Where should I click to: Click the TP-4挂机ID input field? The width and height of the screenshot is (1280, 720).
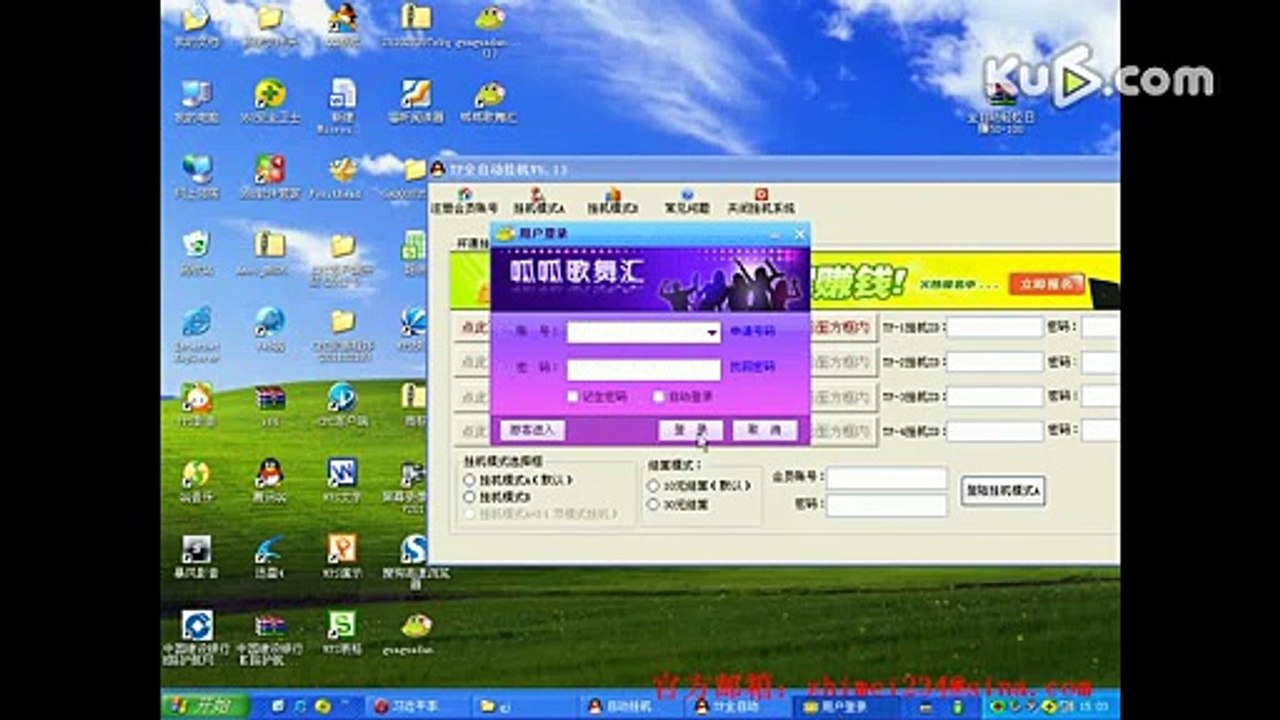(x=995, y=431)
